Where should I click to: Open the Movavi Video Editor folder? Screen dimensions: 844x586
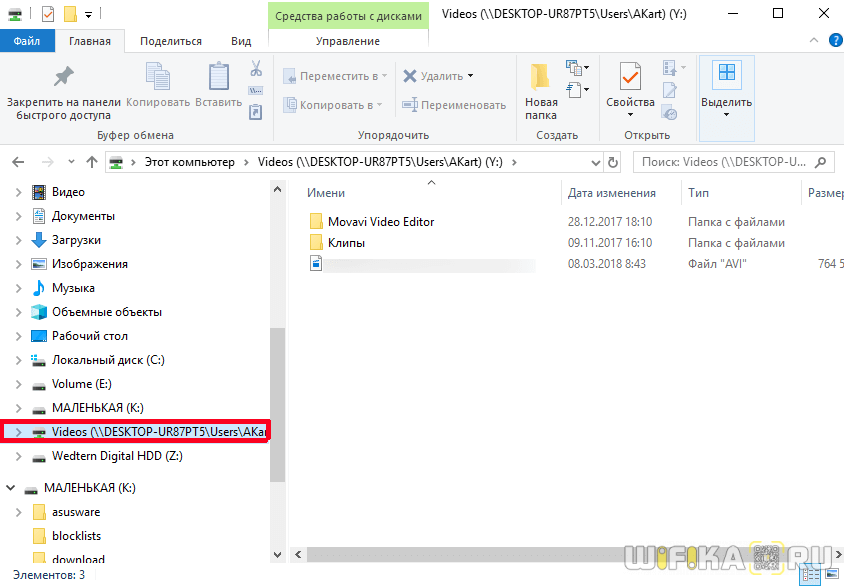click(380, 222)
